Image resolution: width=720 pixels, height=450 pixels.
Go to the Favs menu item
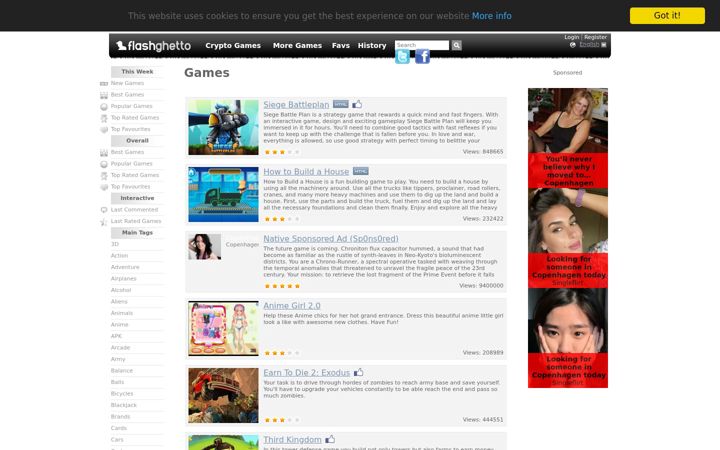(x=341, y=45)
